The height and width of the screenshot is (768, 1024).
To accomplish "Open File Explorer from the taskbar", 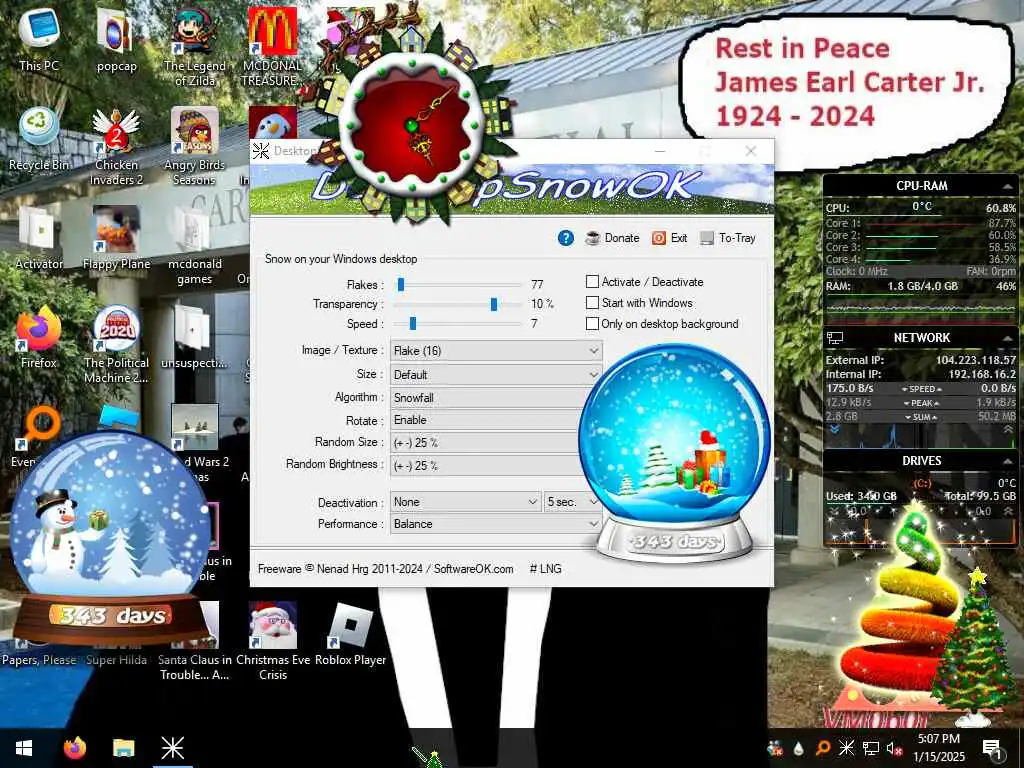I will [x=123, y=748].
